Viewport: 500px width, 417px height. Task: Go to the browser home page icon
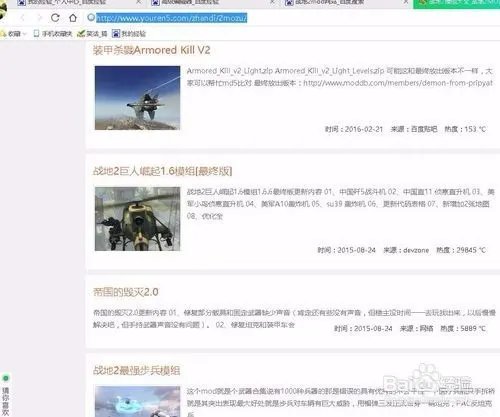tap(73, 18)
